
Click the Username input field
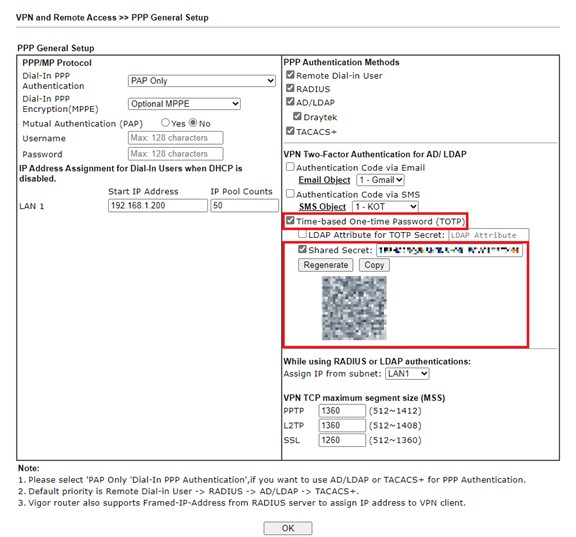[x=175, y=138]
